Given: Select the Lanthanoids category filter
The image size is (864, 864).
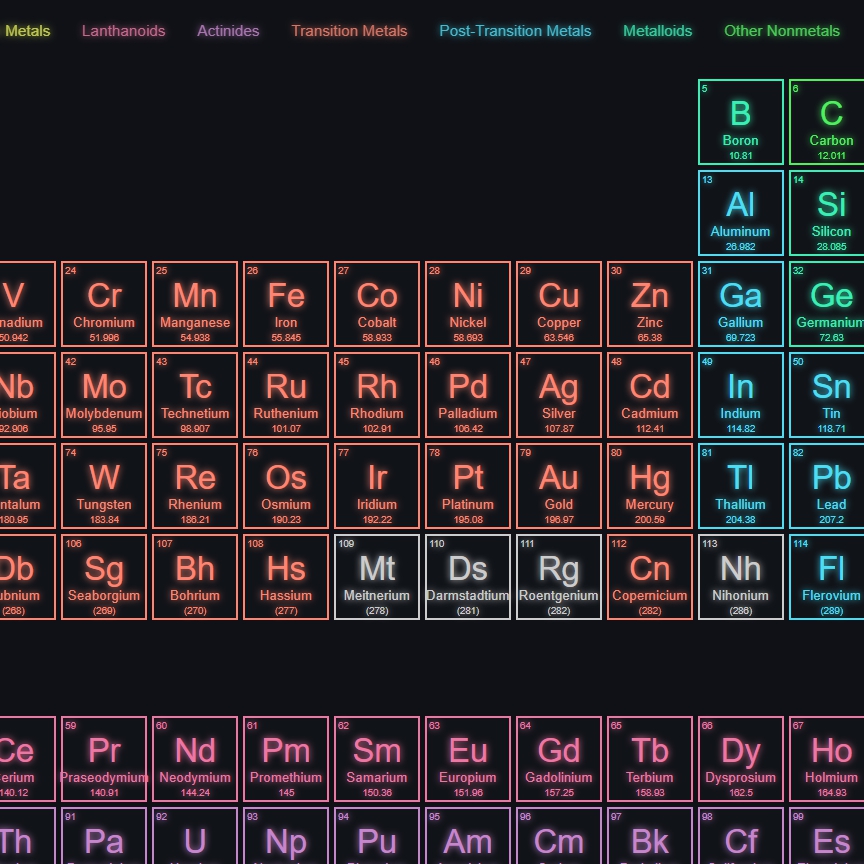Looking at the screenshot, I should tap(123, 31).
